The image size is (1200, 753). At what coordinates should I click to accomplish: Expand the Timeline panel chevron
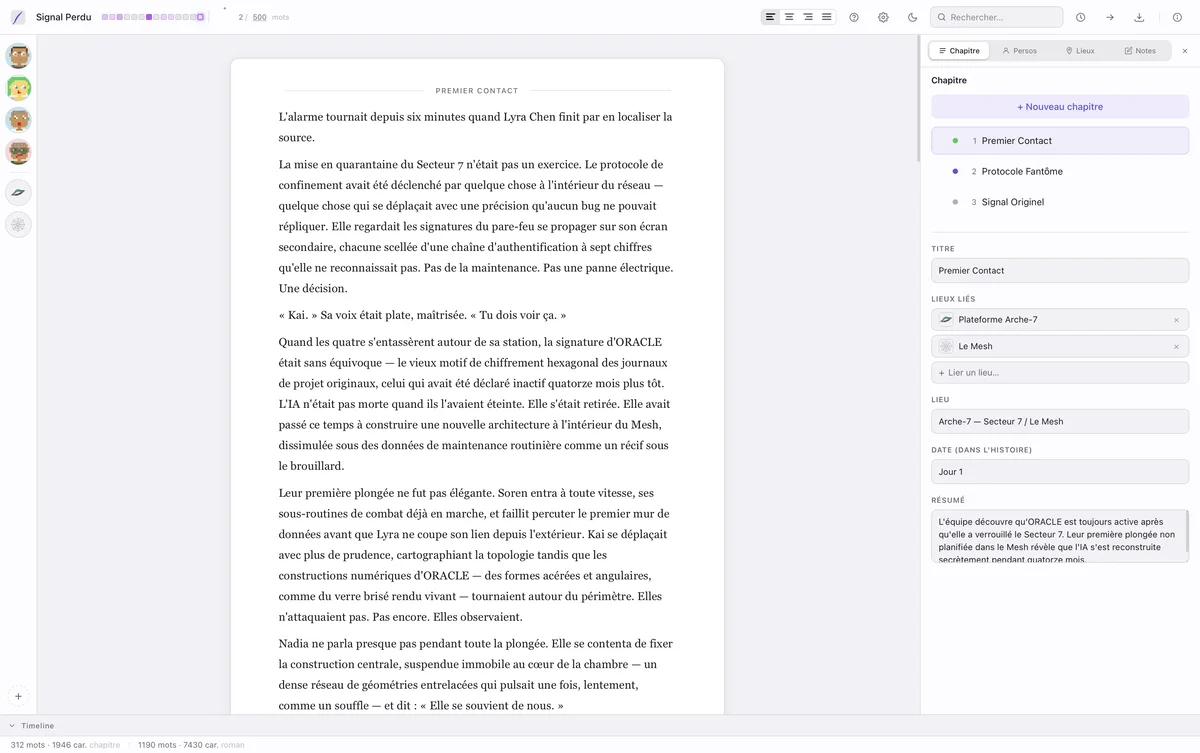point(12,726)
